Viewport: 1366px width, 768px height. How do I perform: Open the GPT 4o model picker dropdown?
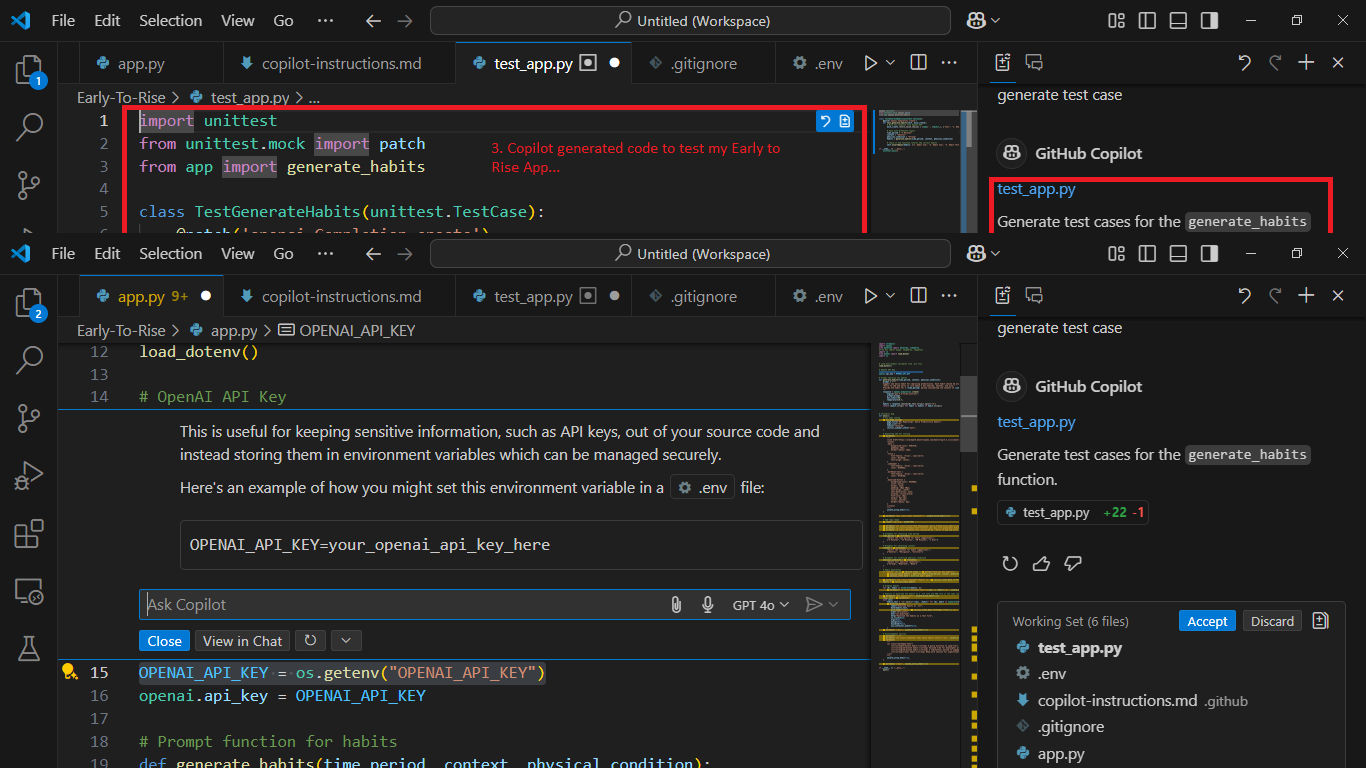[761, 605]
